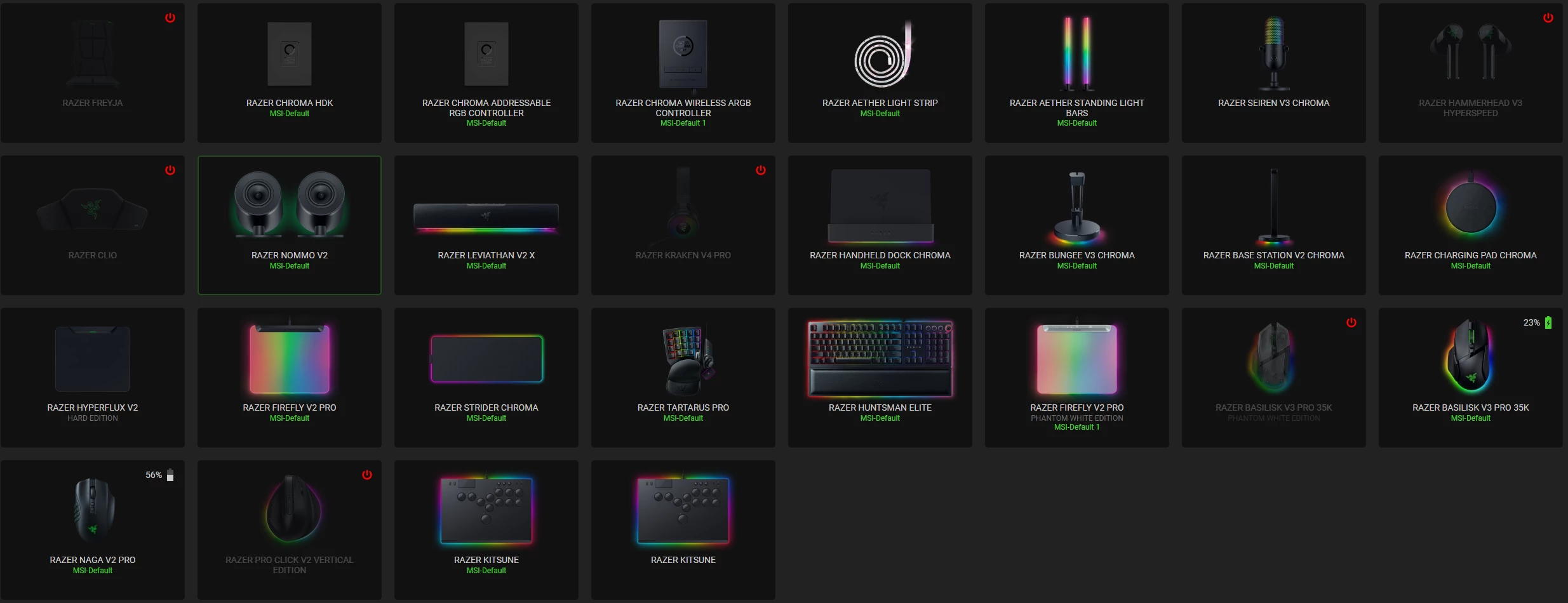Click the "RAZER HANDHELD DOCK CHROMA" name
This screenshot has width=1568, height=603.
880,255
